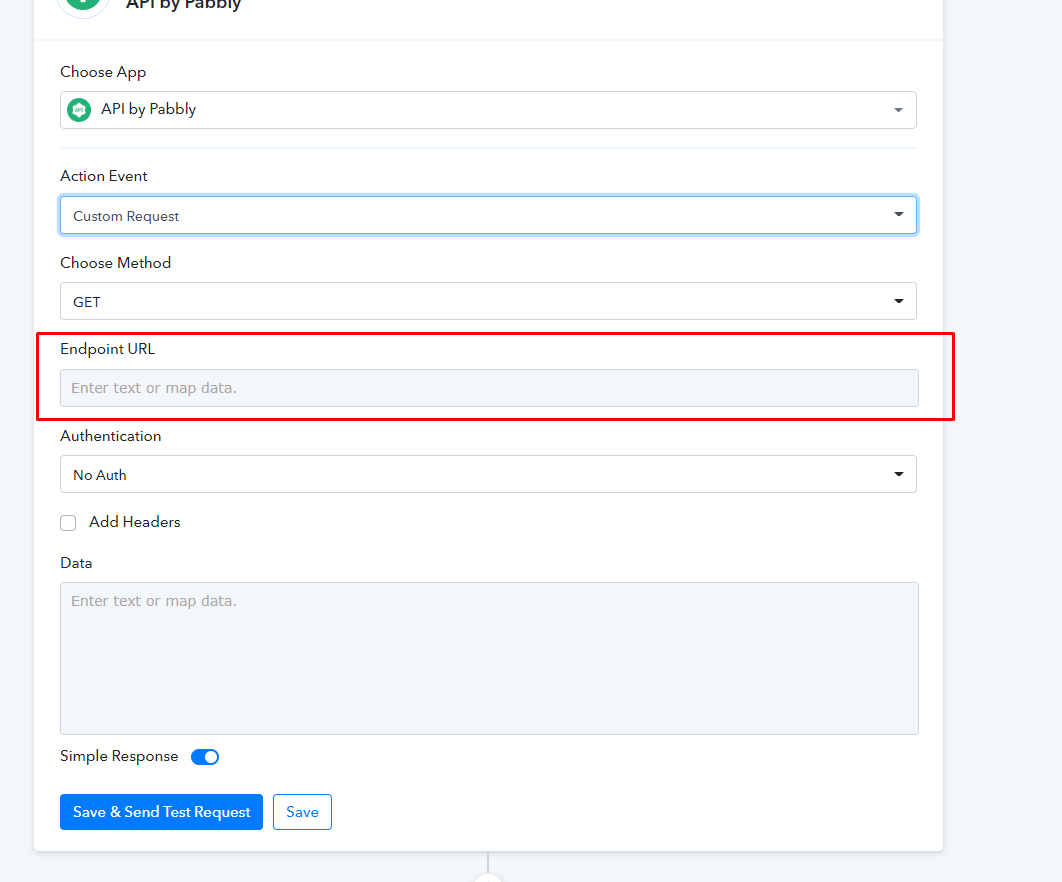
Task: Click the Add Headers label text
Action: click(134, 522)
